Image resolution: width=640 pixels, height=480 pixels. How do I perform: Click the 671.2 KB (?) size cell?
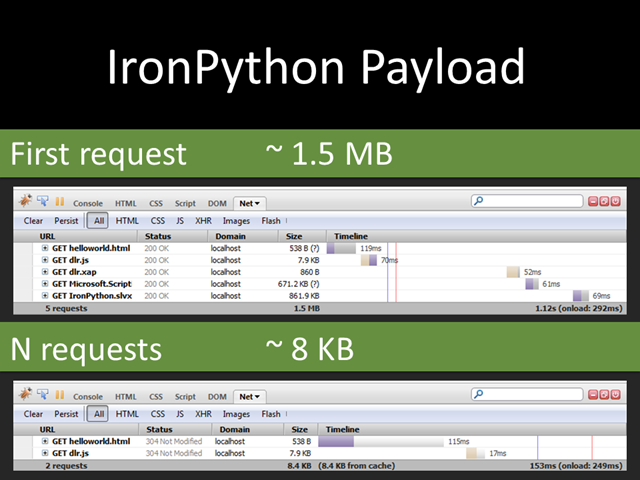coord(298,284)
